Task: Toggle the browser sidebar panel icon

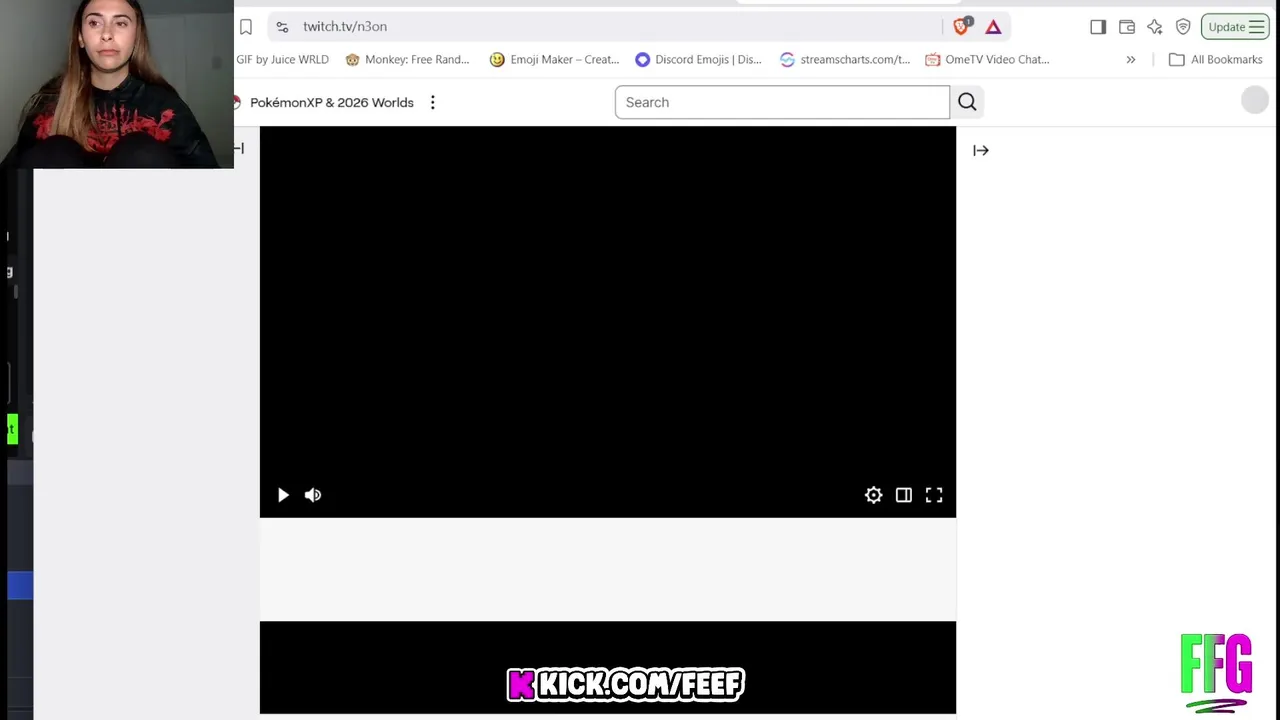Action: (x=1098, y=27)
